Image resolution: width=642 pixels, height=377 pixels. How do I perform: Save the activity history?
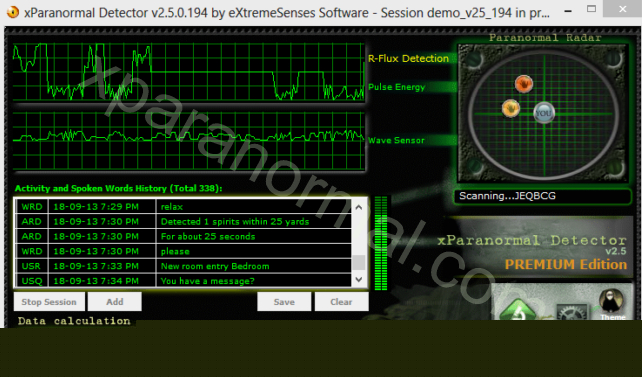[284, 302]
